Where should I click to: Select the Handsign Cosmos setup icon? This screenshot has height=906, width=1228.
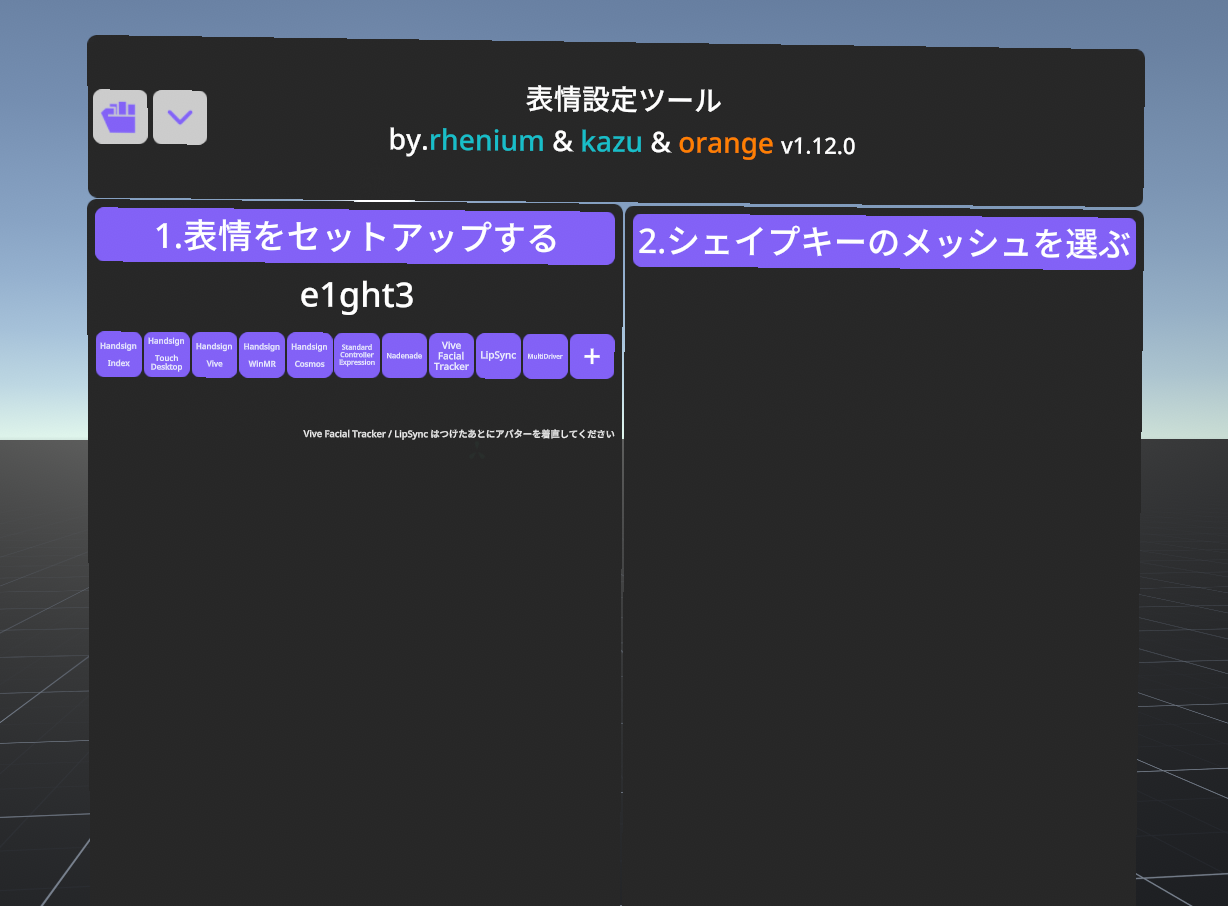(x=309, y=354)
